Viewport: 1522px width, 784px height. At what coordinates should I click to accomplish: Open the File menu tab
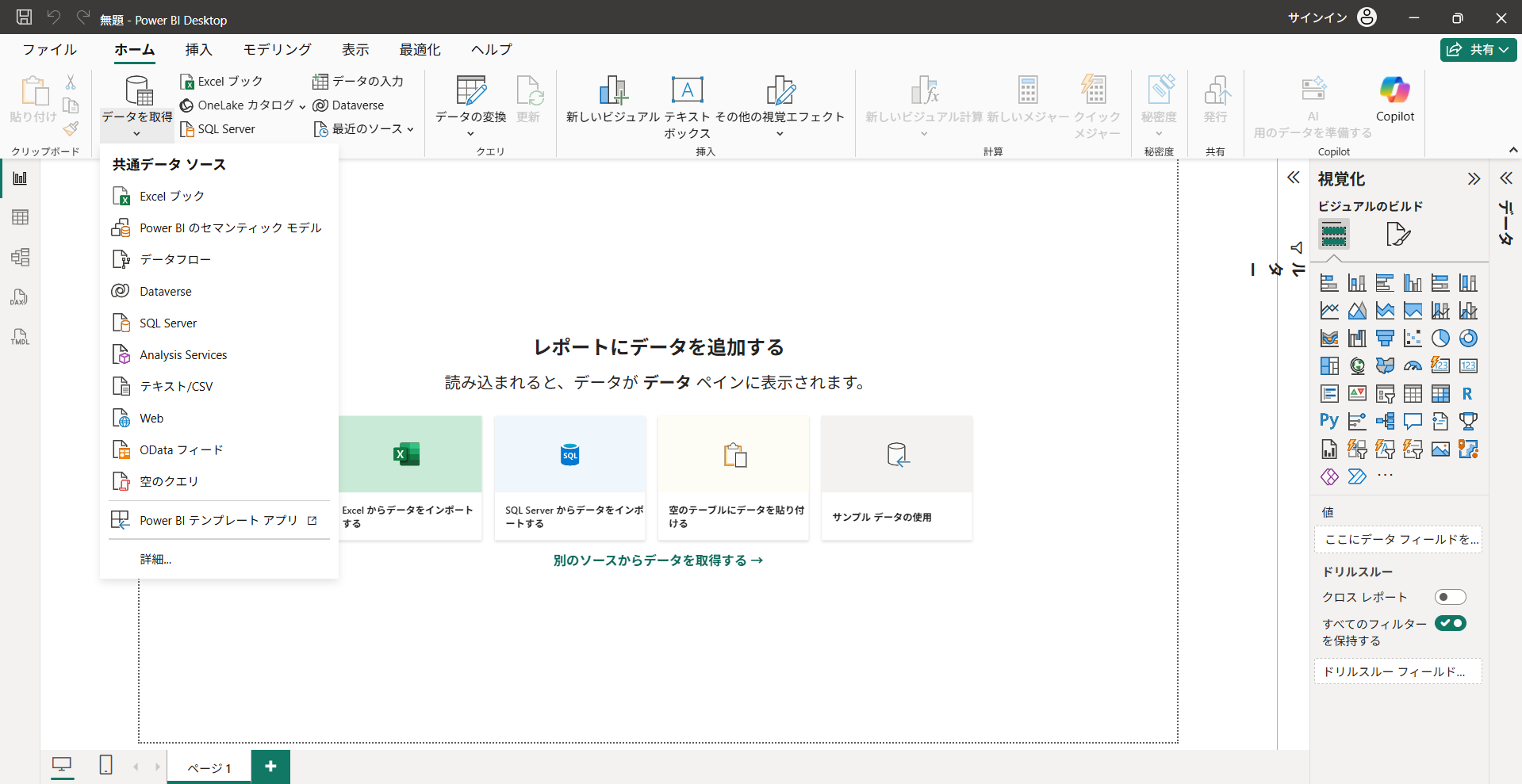pyautogui.click(x=49, y=49)
